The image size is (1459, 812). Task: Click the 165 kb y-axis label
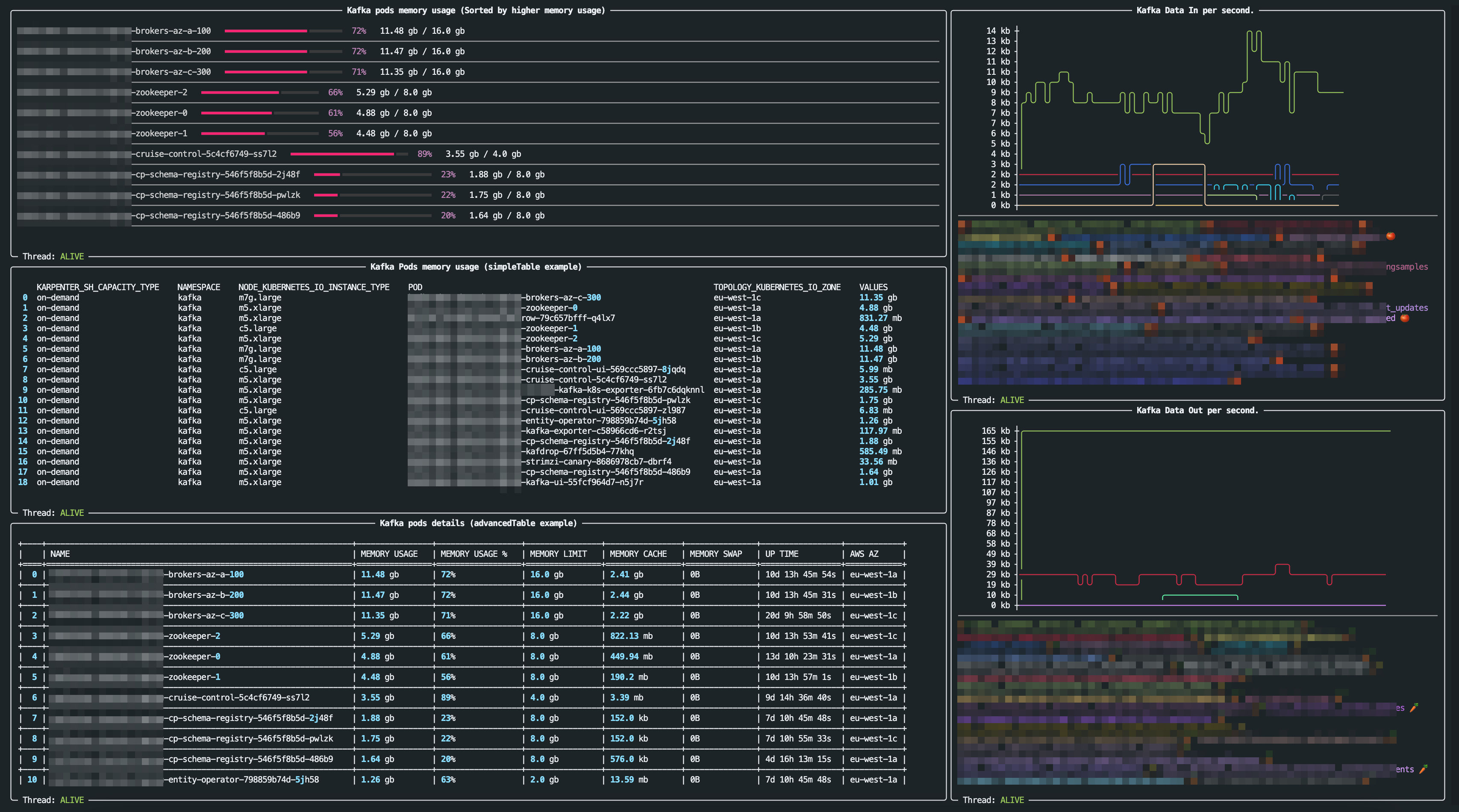coord(995,431)
